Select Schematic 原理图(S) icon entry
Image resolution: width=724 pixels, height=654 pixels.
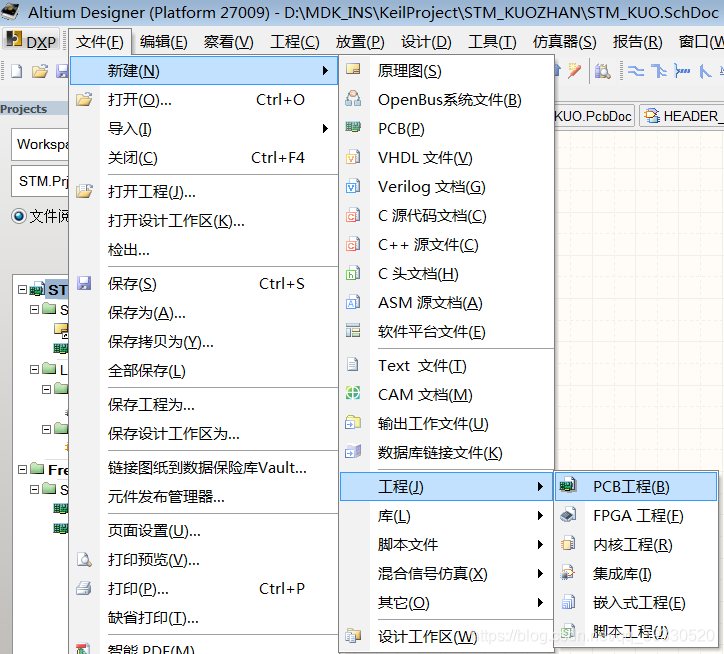(353, 70)
